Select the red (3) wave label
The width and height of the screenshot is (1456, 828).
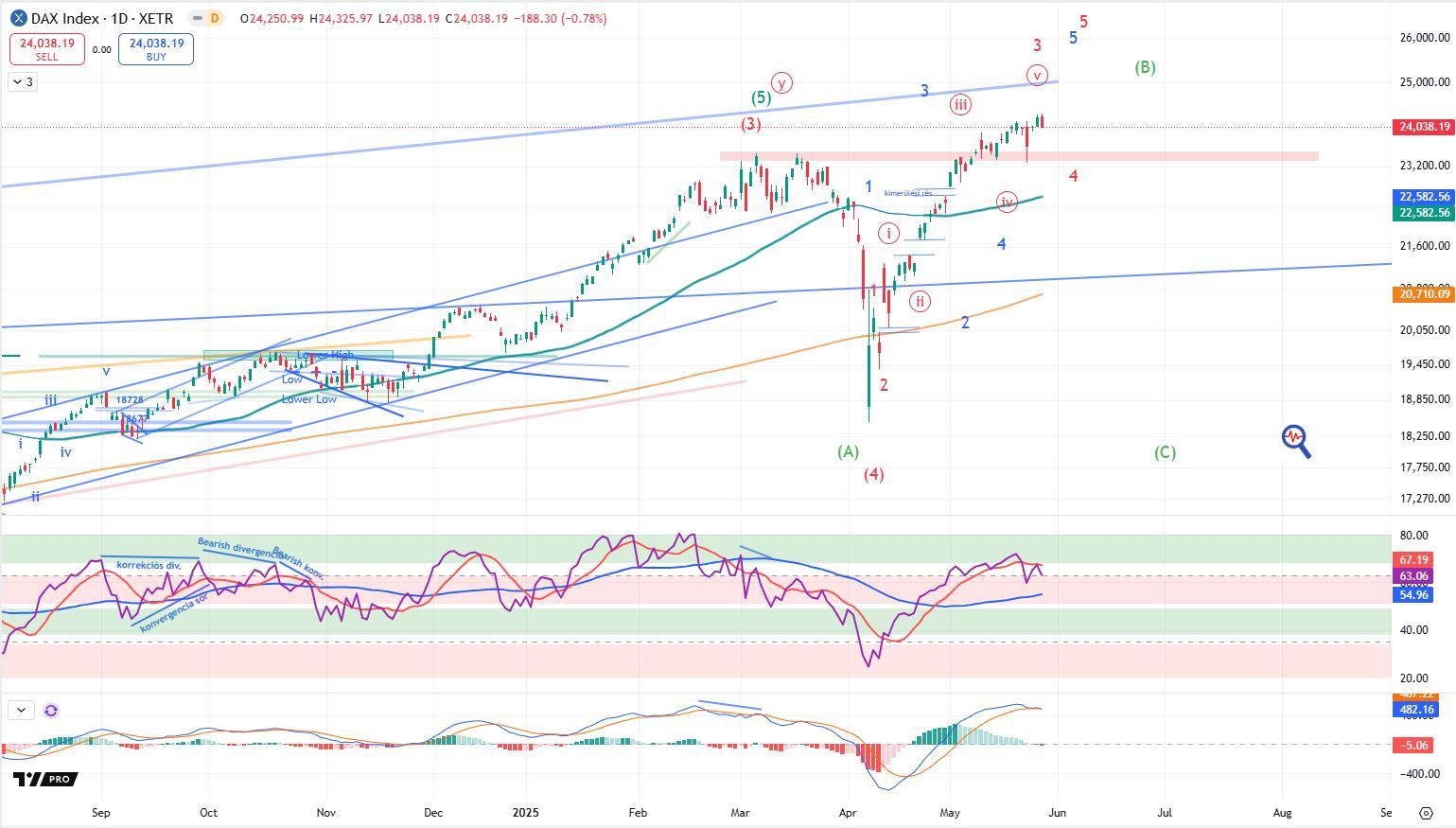(x=751, y=124)
